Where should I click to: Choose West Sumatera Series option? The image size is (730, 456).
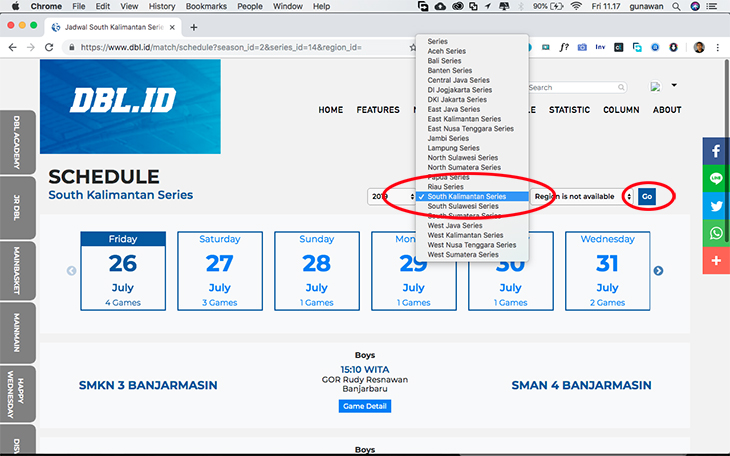coord(463,255)
